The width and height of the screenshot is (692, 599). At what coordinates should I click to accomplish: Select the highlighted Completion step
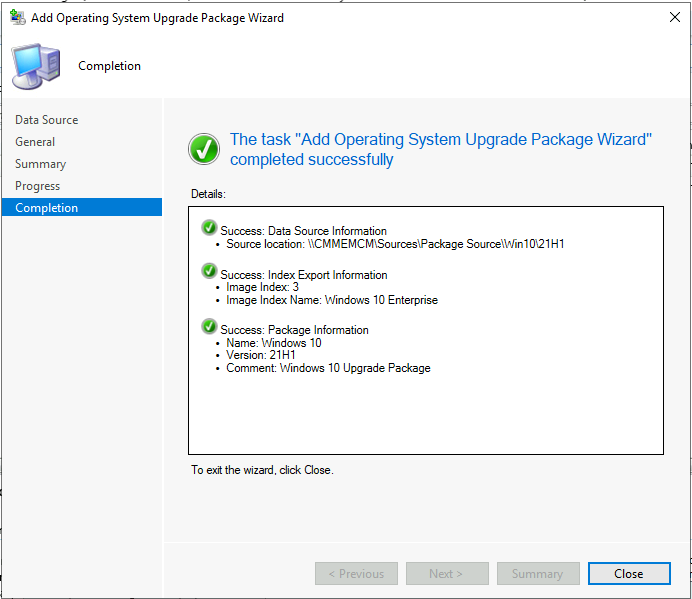click(x=82, y=207)
